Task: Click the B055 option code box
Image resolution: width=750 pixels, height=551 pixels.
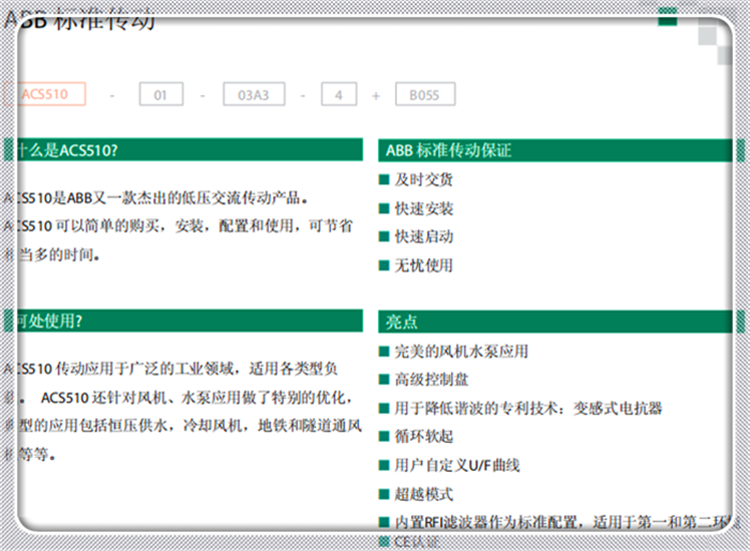Action: 425,94
